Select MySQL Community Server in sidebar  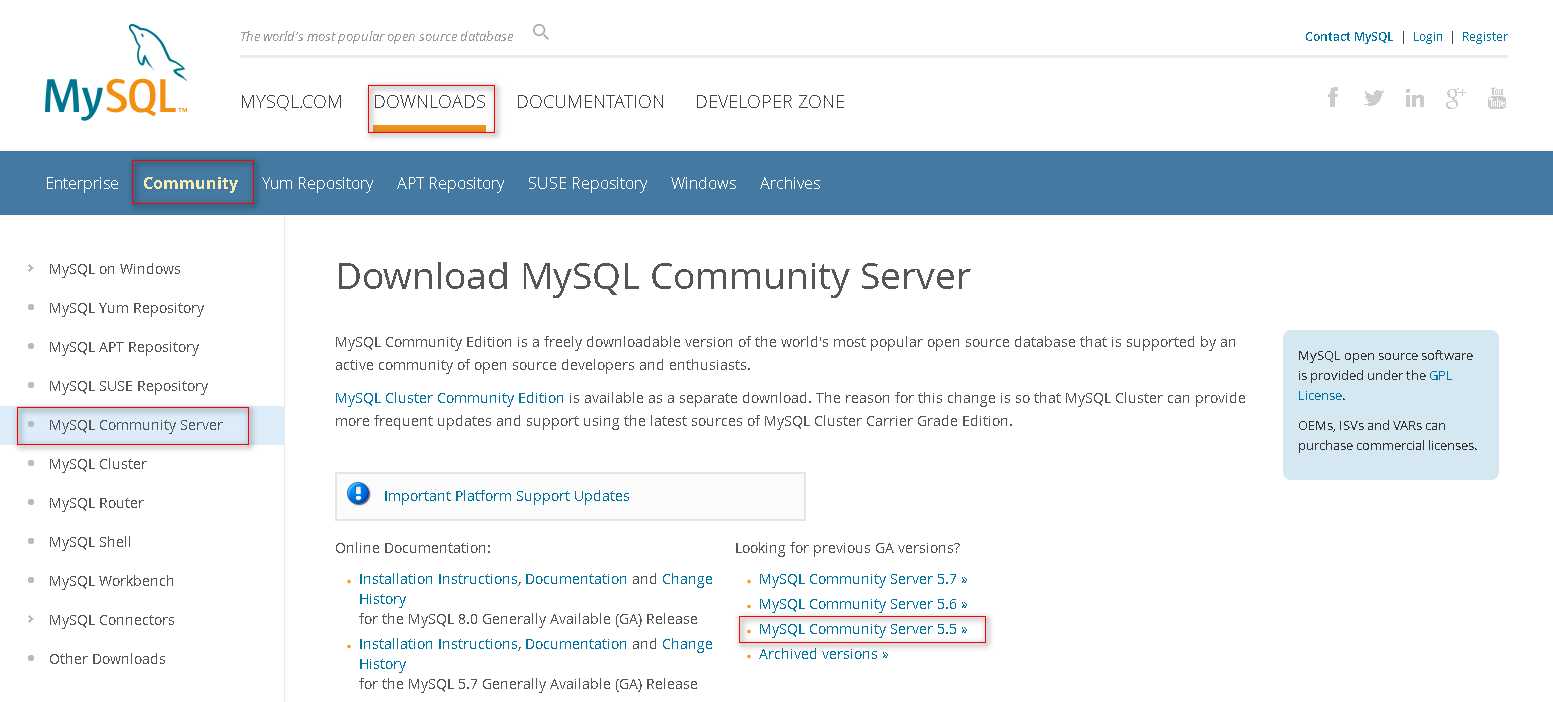[136, 425]
